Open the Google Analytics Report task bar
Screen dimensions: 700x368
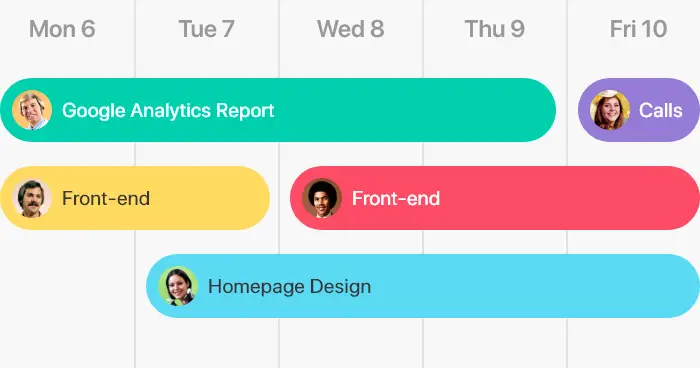278,110
